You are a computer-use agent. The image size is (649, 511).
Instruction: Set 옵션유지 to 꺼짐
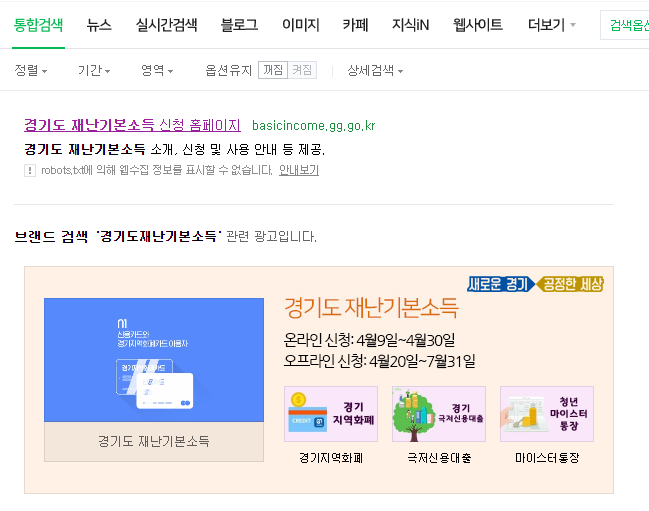coord(273,70)
